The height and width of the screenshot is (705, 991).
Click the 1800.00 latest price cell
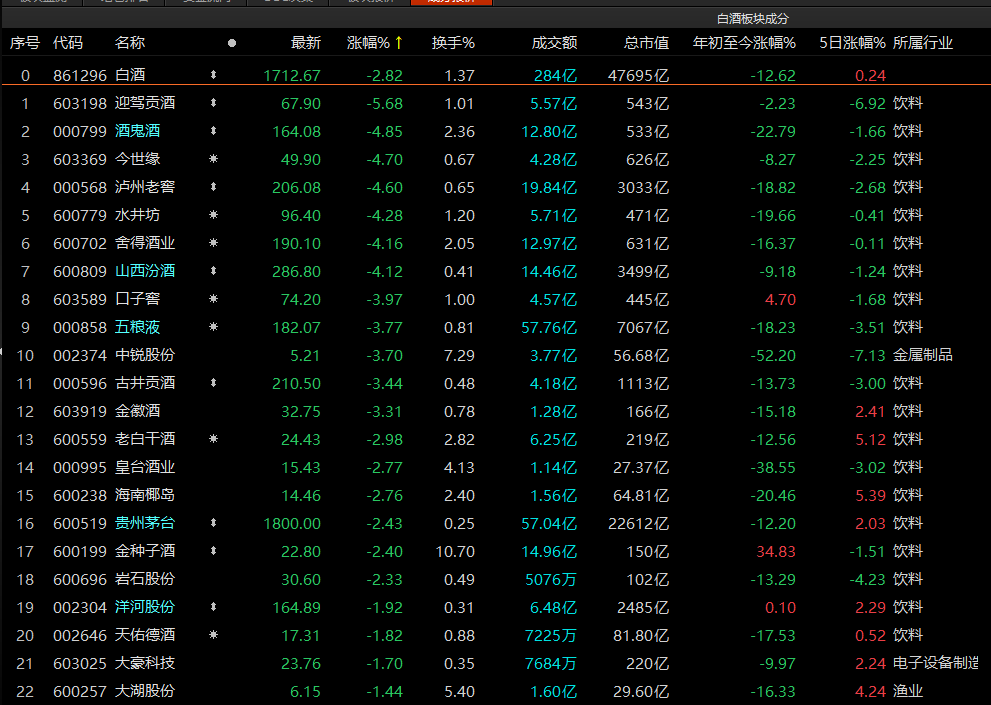pos(292,524)
